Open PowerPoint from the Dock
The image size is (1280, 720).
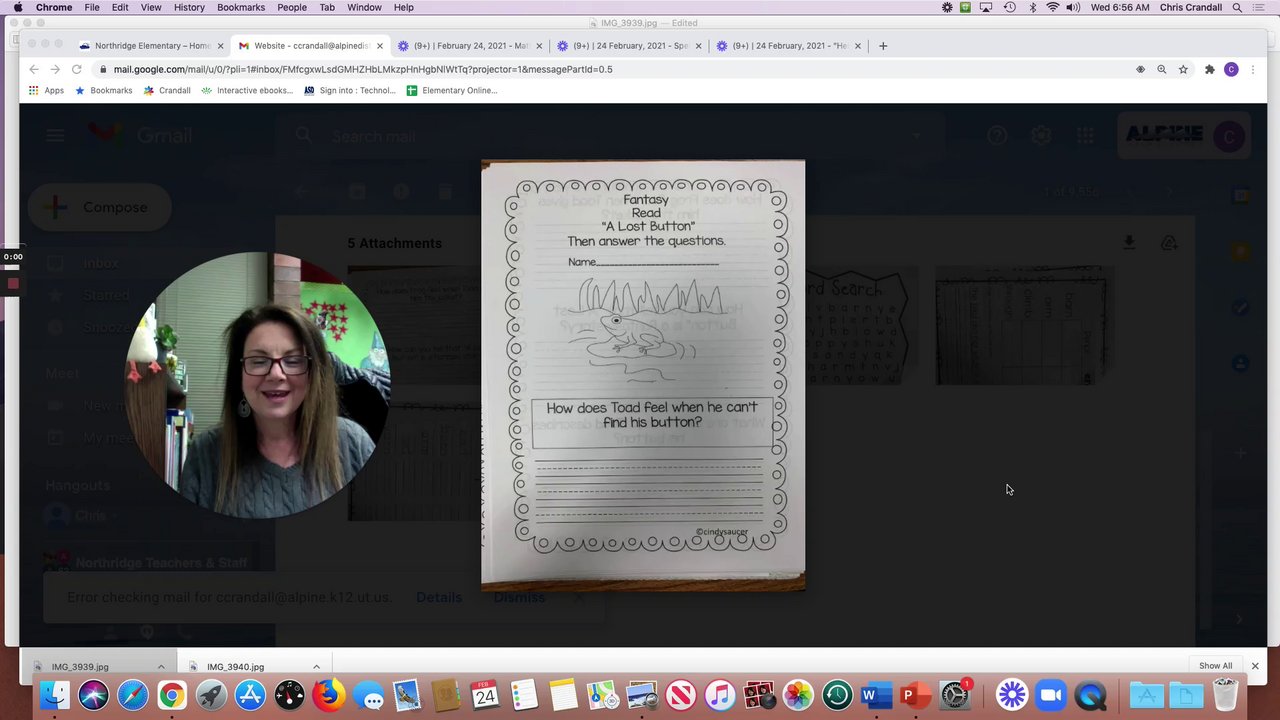[915, 695]
